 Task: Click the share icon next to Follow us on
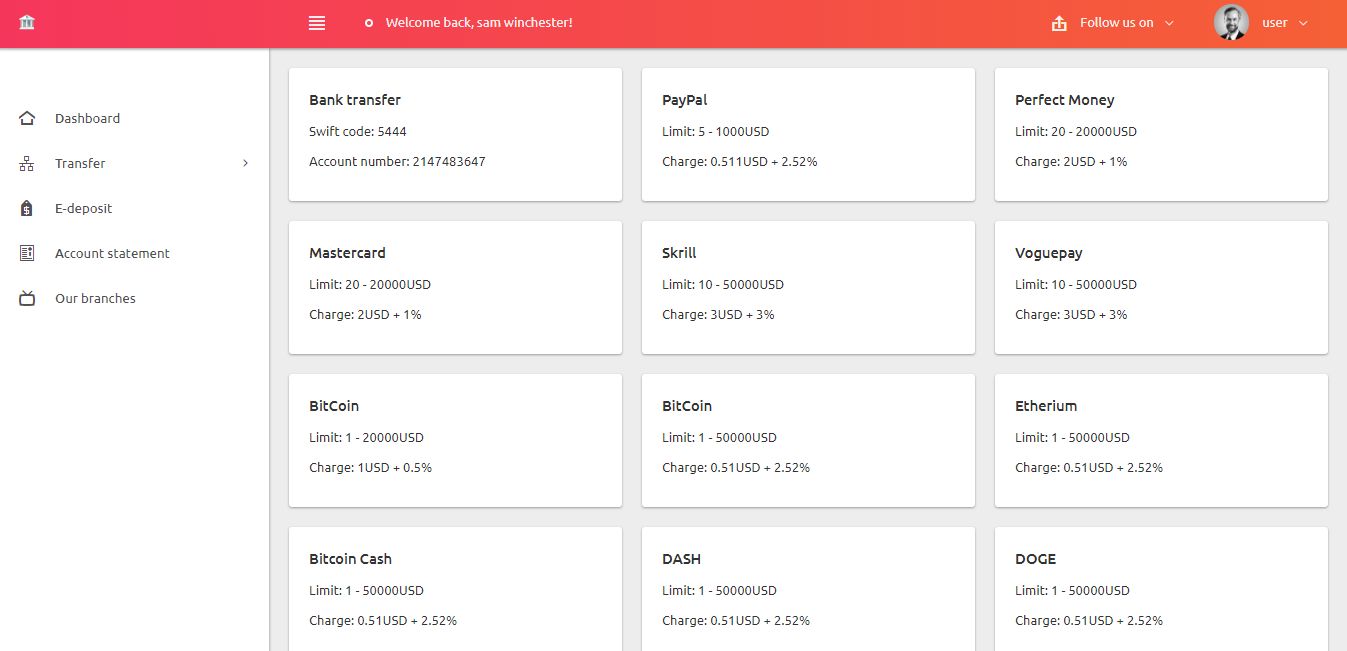click(1059, 21)
